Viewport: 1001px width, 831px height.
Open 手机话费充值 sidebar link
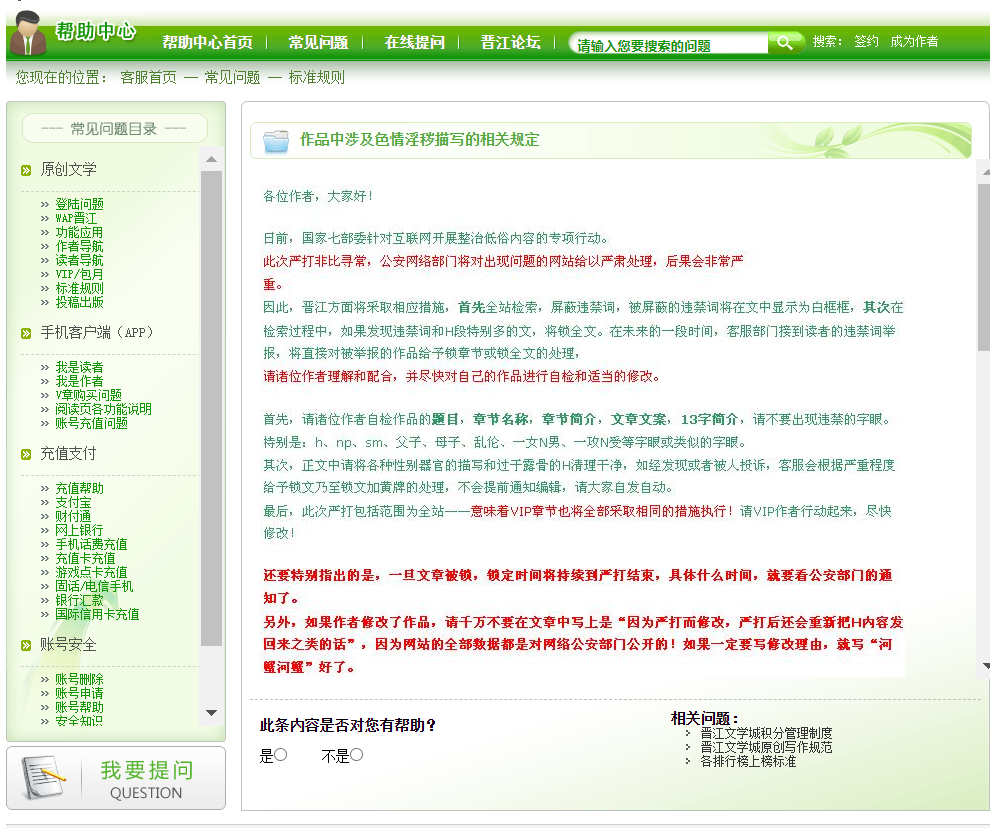[91, 545]
